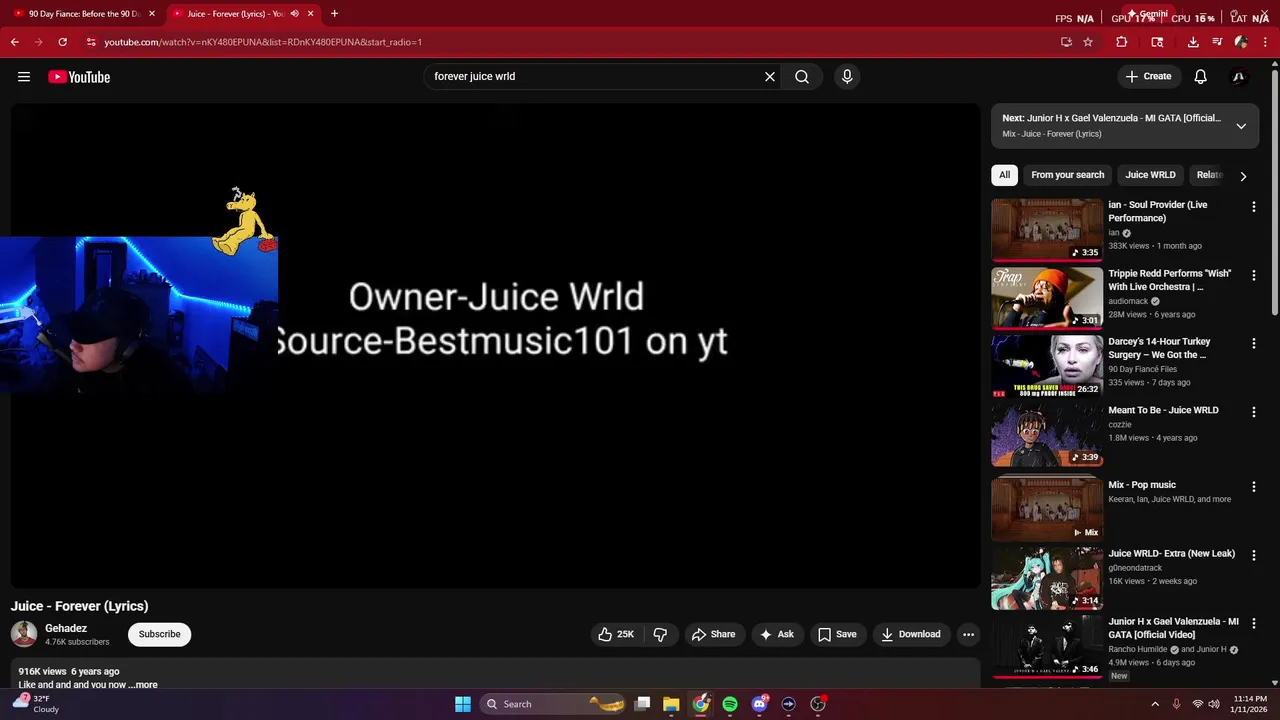Mute the Juice - Forever tab audio

[x=294, y=14]
